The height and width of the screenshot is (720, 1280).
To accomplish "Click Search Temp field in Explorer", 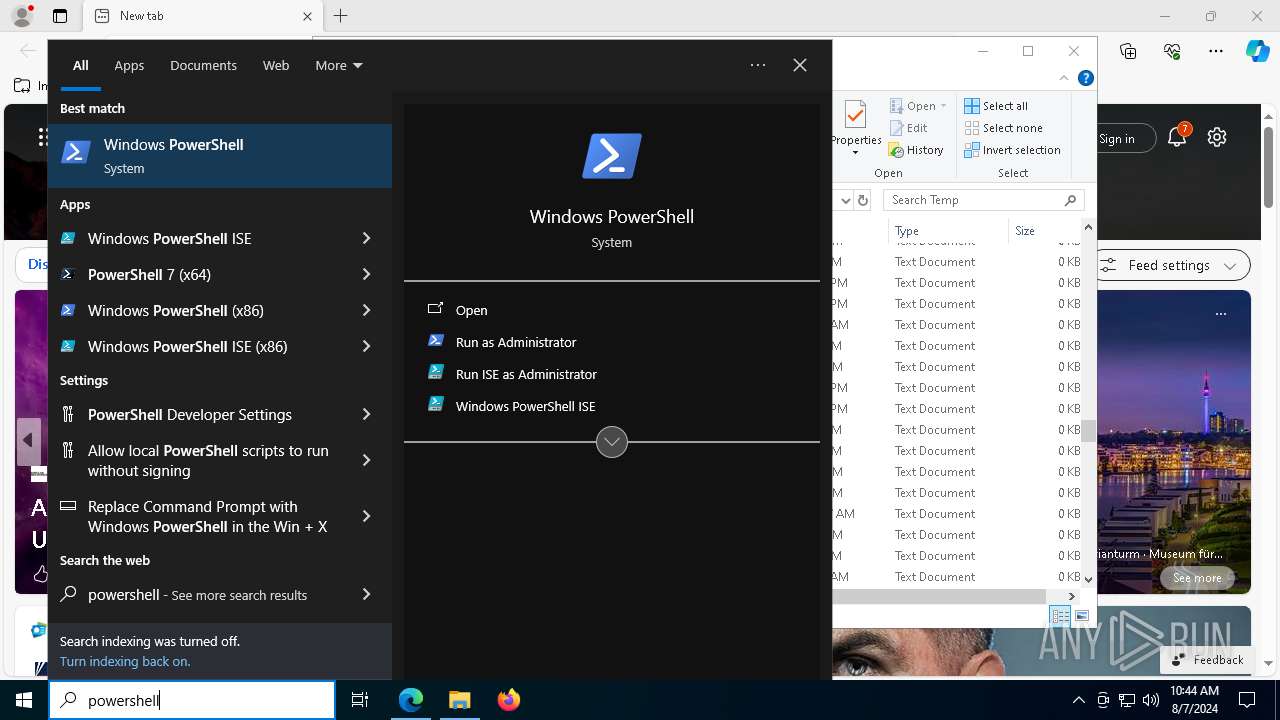I will click(983, 200).
